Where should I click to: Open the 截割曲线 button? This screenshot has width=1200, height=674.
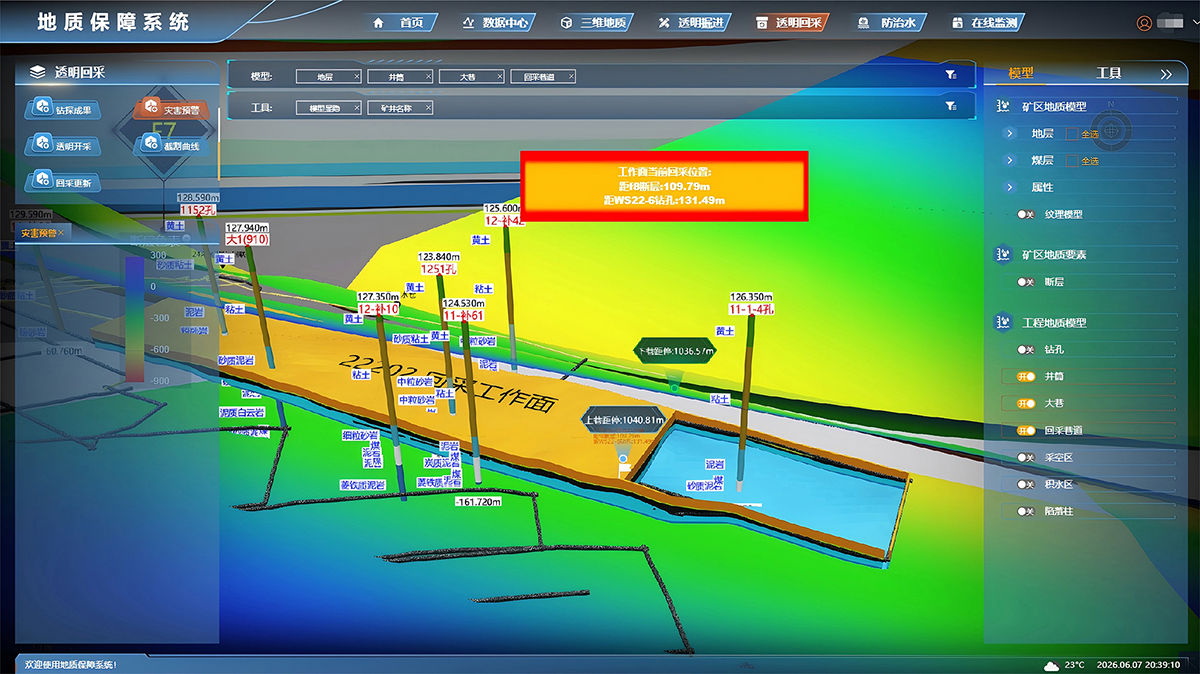tap(171, 145)
